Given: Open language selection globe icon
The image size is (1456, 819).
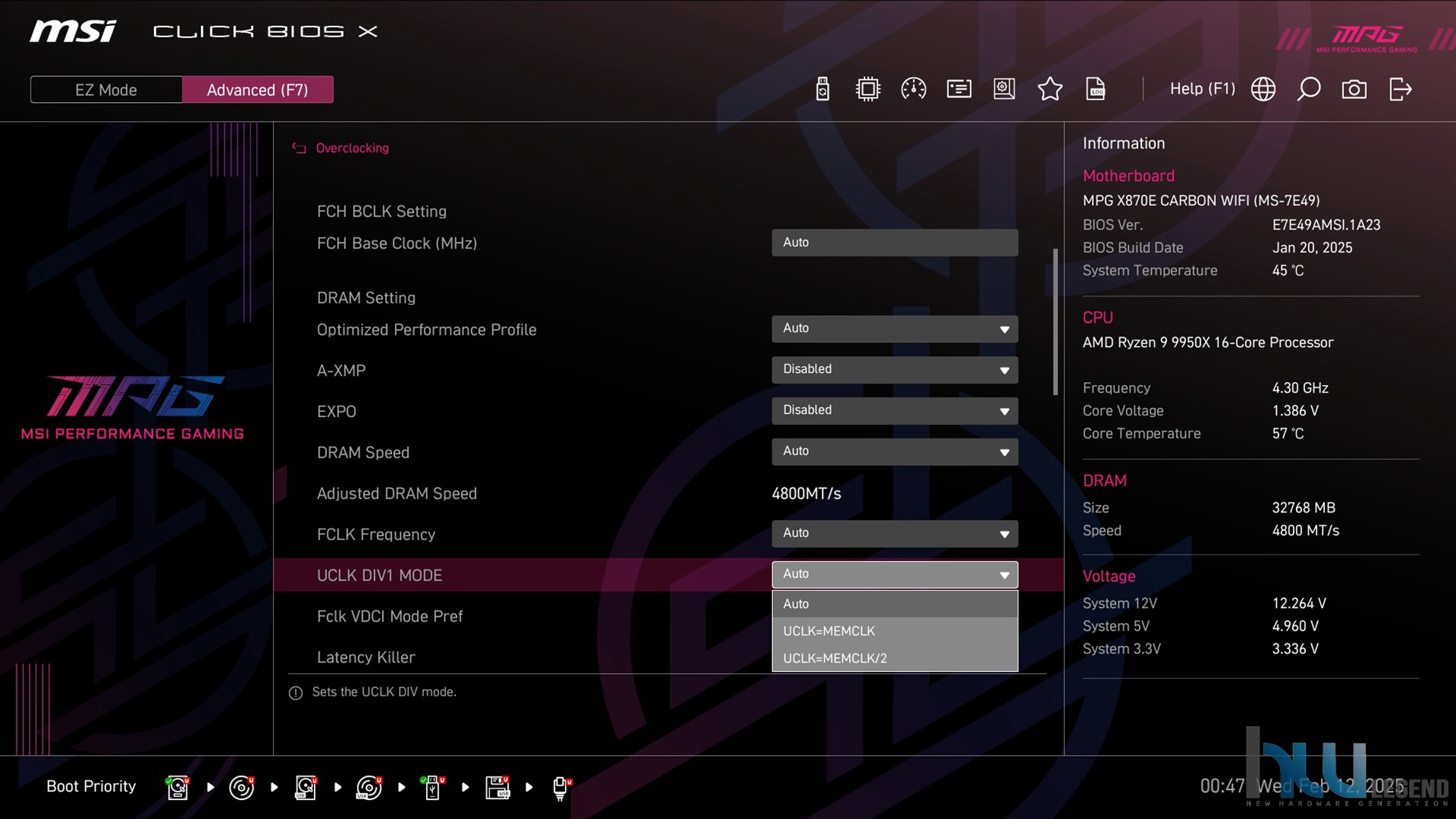Looking at the screenshot, I should point(1263,89).
